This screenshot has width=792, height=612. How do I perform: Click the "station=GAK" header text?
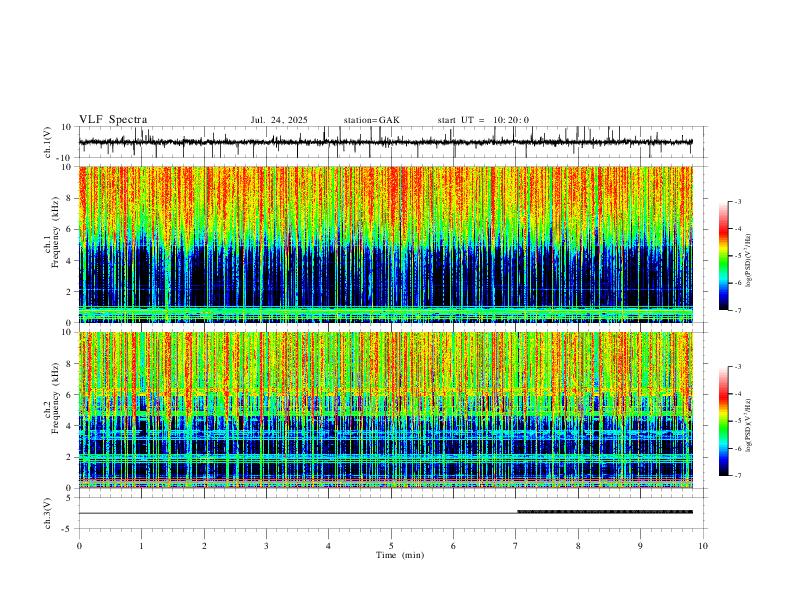[x=371, y=120]
